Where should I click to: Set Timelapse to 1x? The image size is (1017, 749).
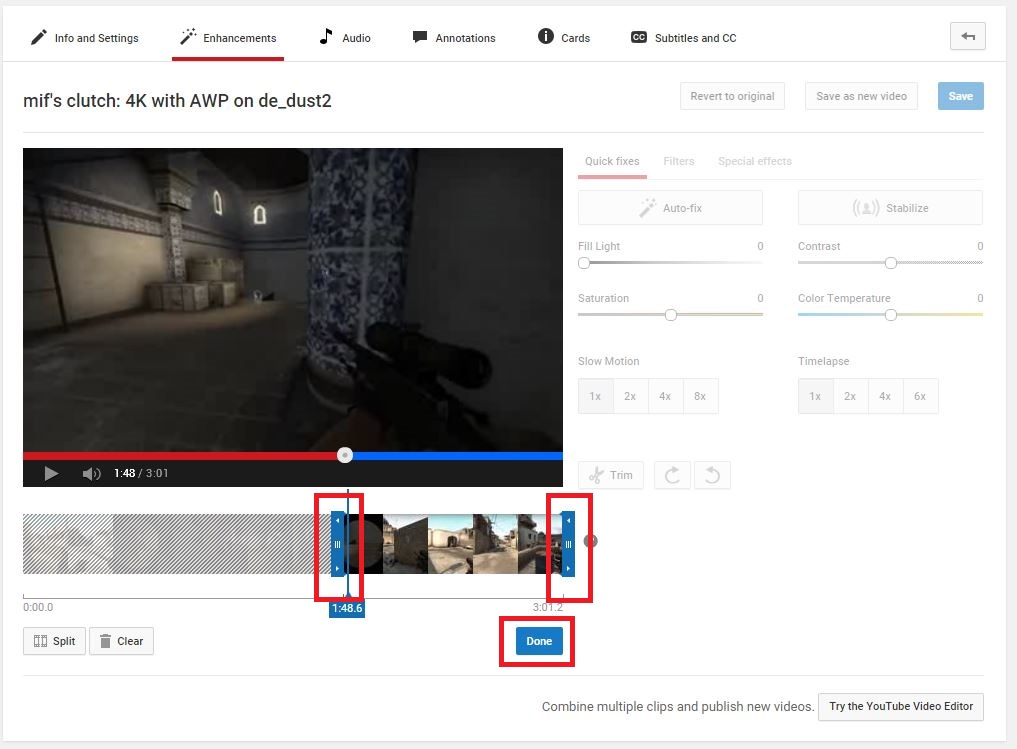815,396
